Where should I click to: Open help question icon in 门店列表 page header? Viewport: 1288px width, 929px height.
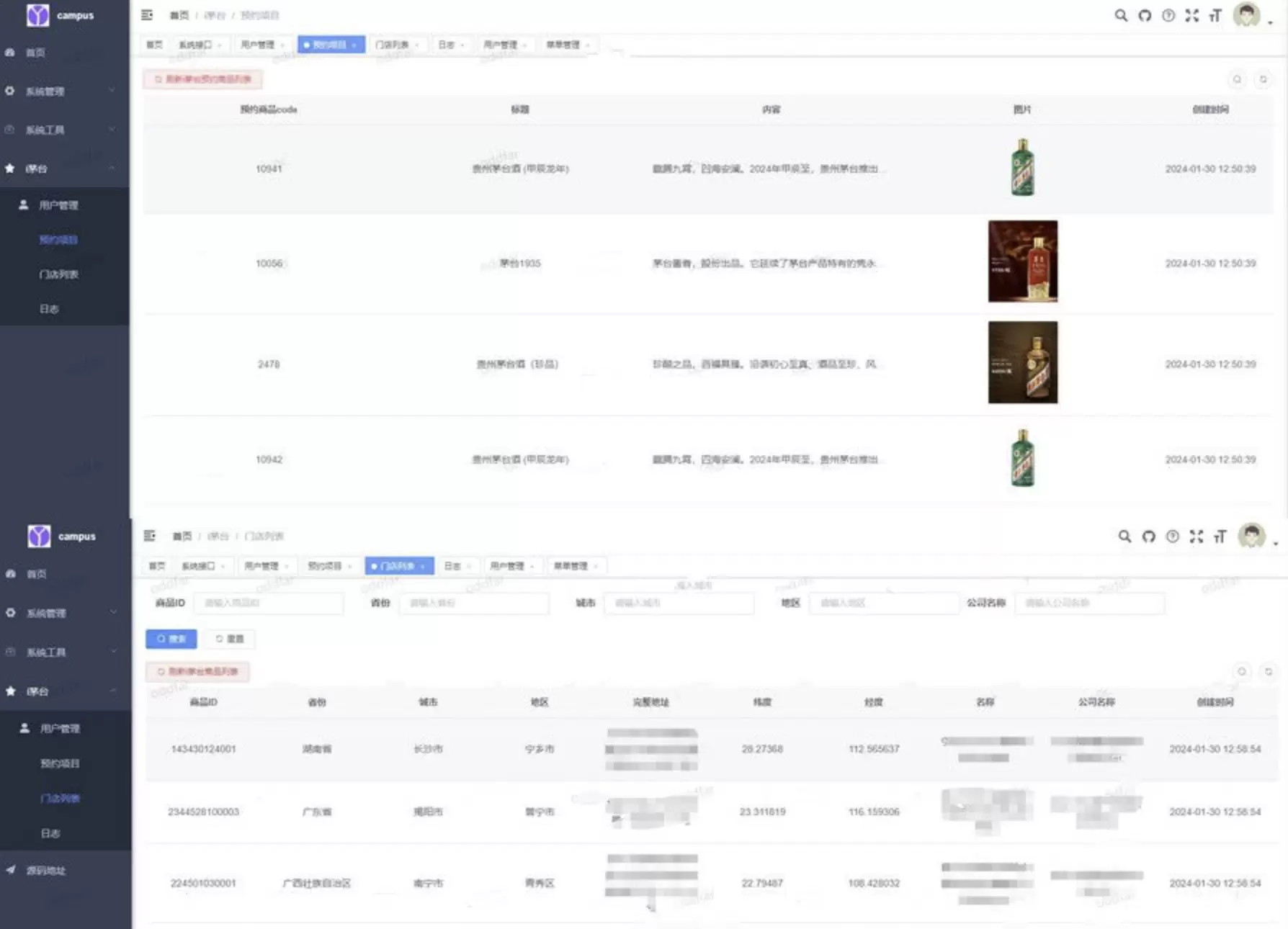[1173, 537]
